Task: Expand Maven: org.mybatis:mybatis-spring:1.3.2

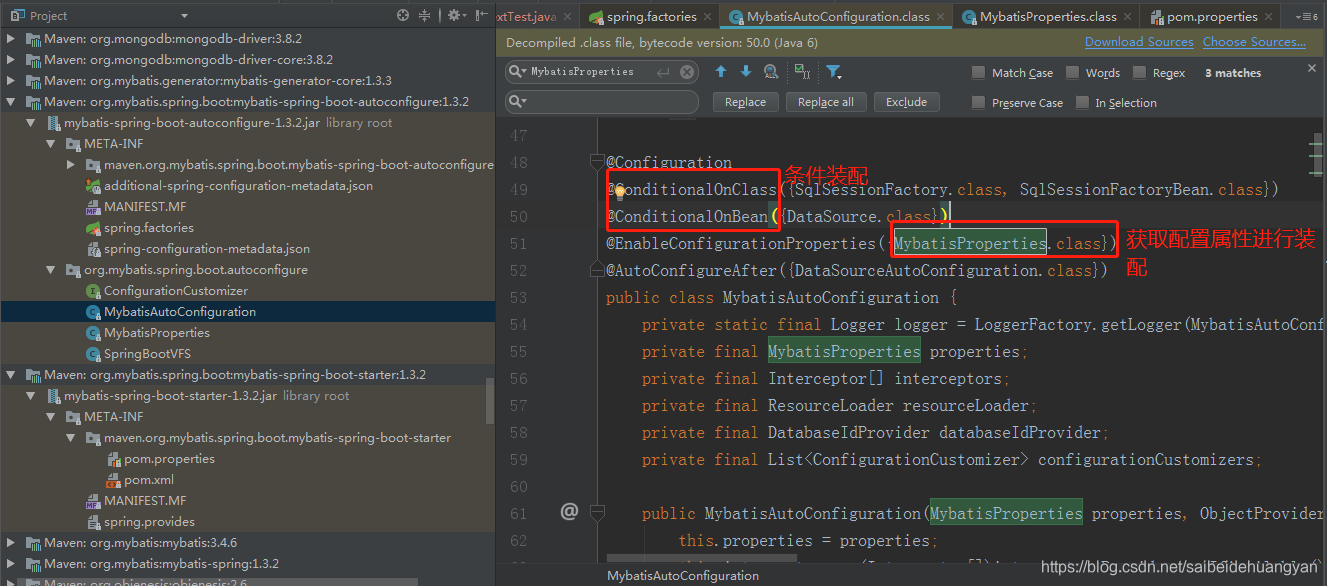Action: 11,563
